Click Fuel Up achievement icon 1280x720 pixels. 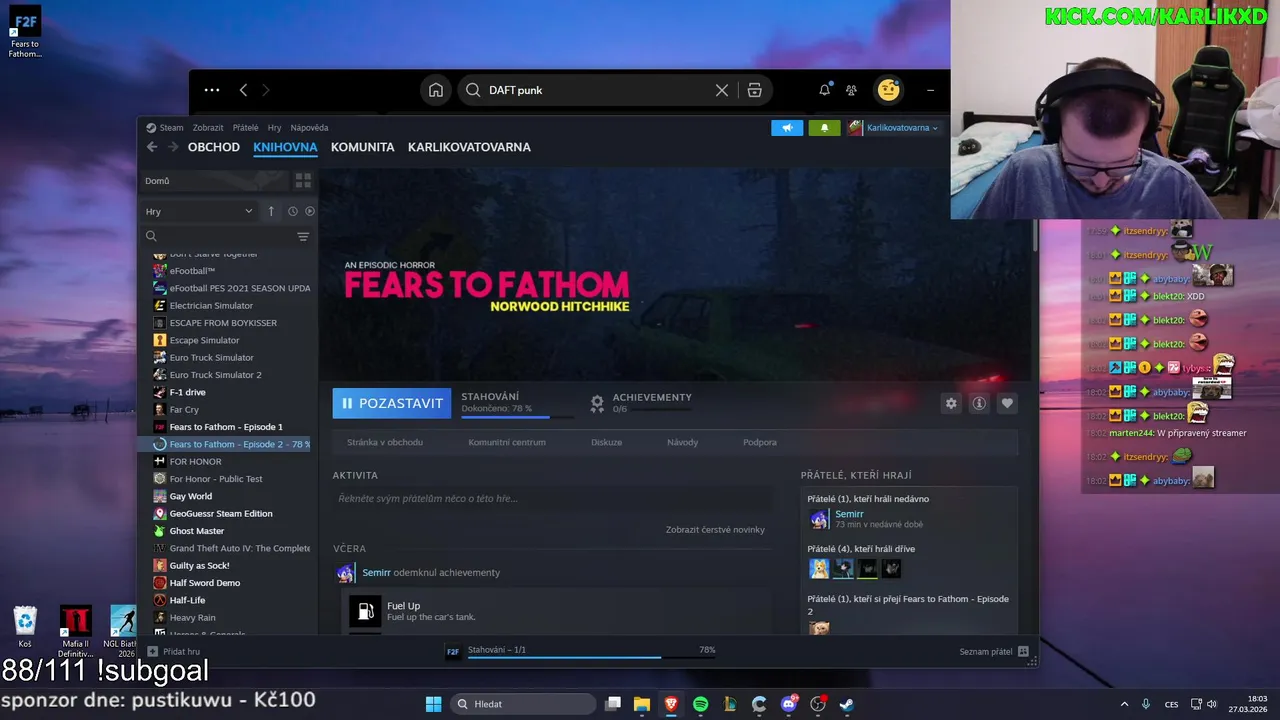(365, 611)
